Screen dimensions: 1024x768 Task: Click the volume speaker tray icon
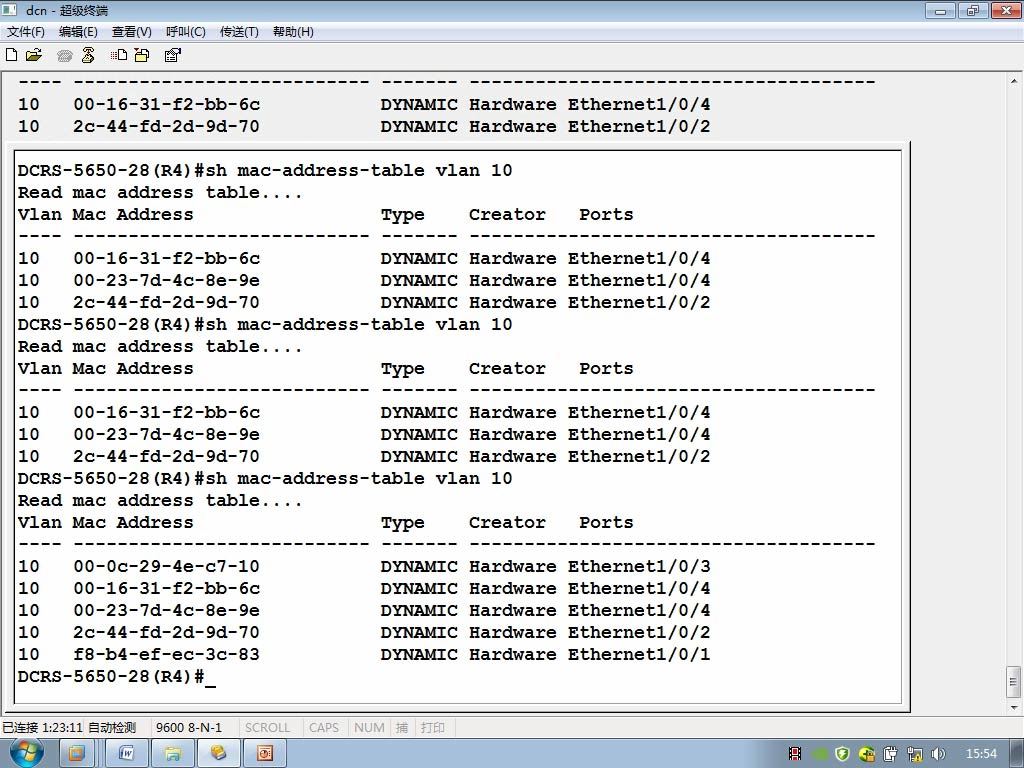[x=938, y=754]
